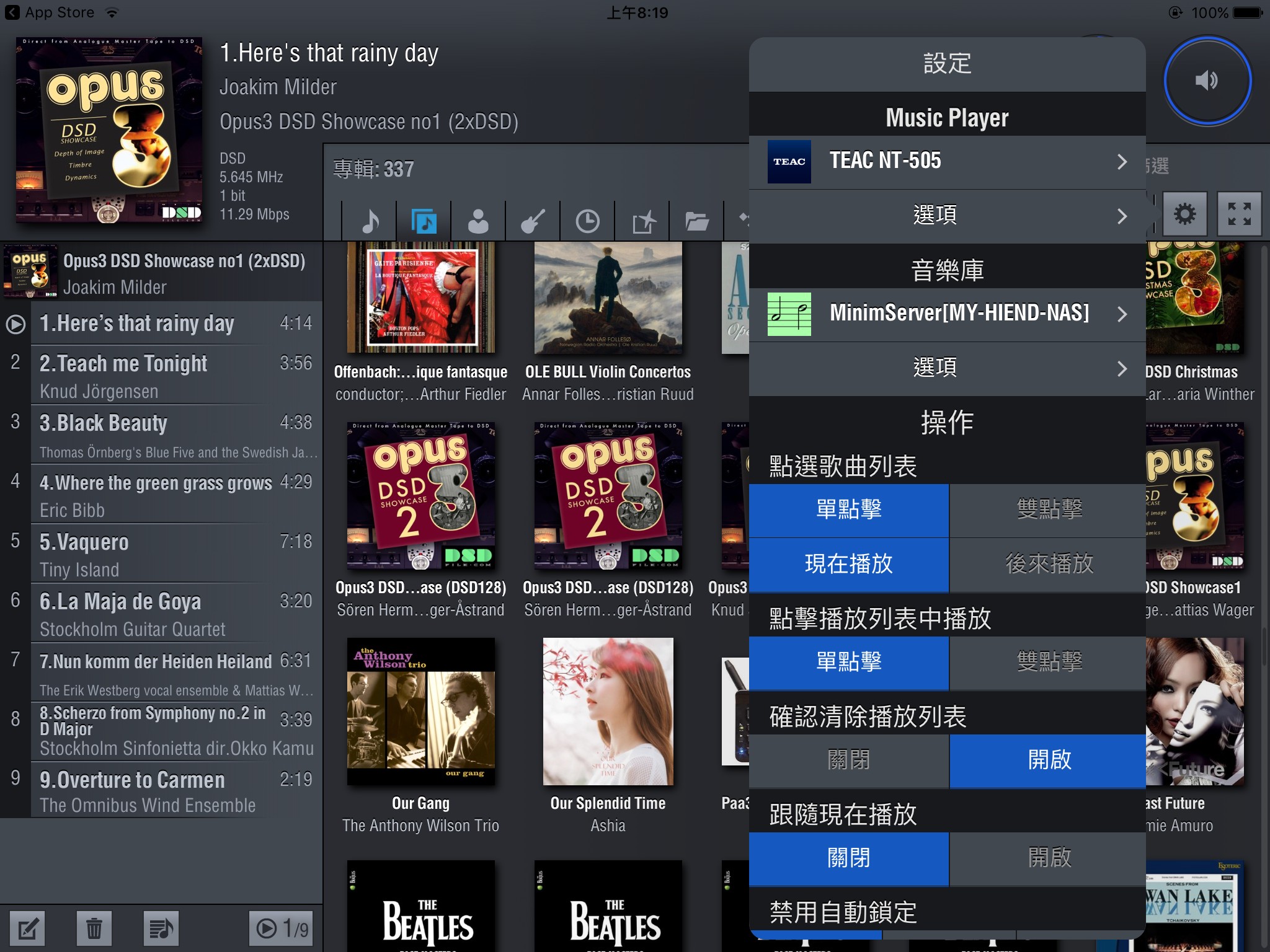Tap the save playlist icon

point(161,928)
